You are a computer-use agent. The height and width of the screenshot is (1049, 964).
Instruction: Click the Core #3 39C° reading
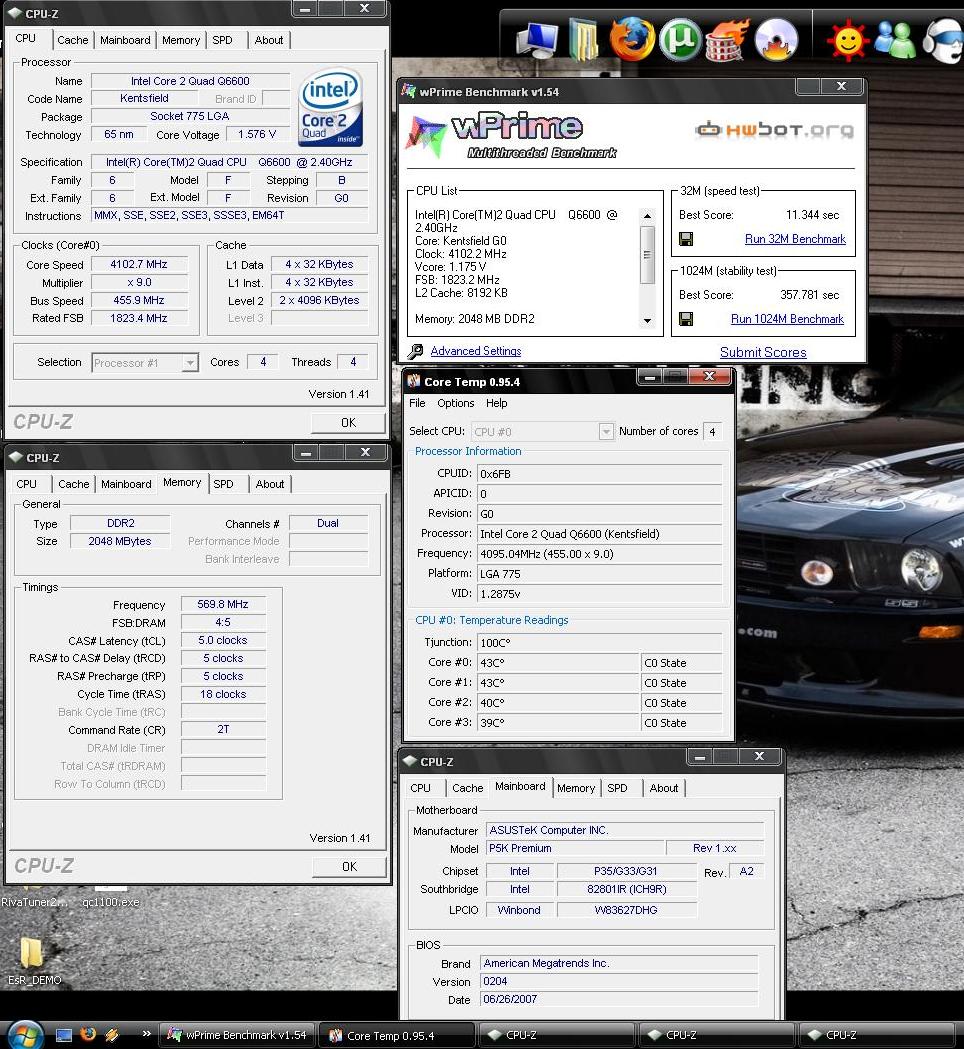point(558,723)
